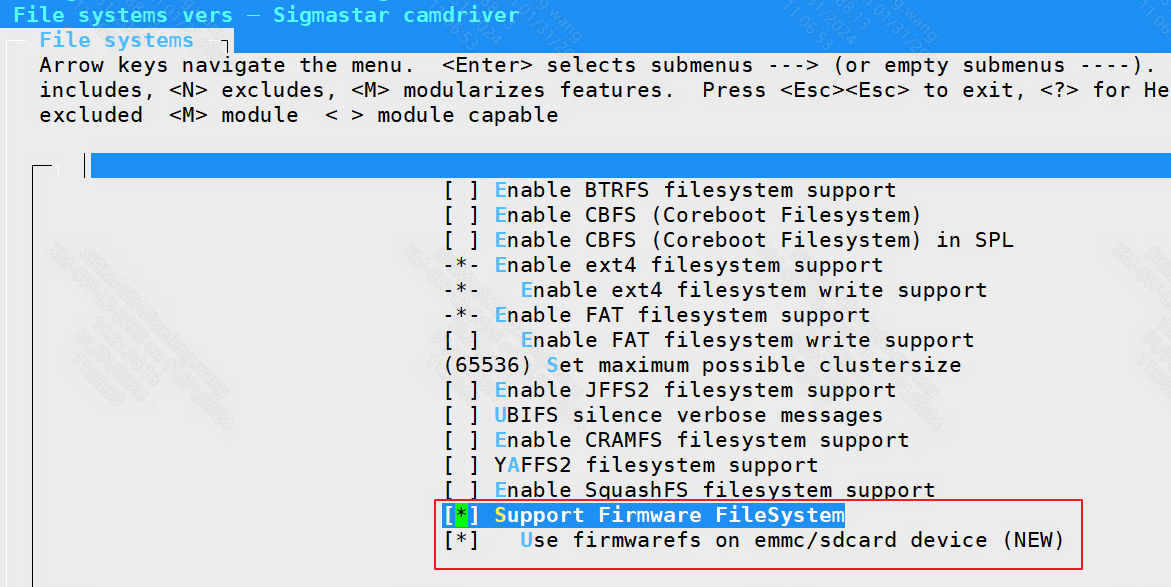Enable CBFS (Coreboot Filesystem) checkbox
This screenshot has width=1171, height=587.
pyautogui.click(x=461, y=215)
